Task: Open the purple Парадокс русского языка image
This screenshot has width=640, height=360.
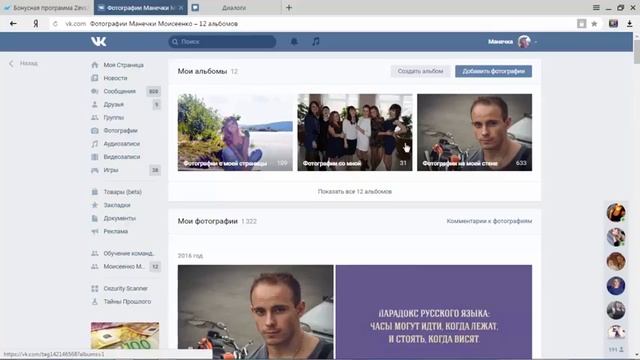Action: click(434, 312)
